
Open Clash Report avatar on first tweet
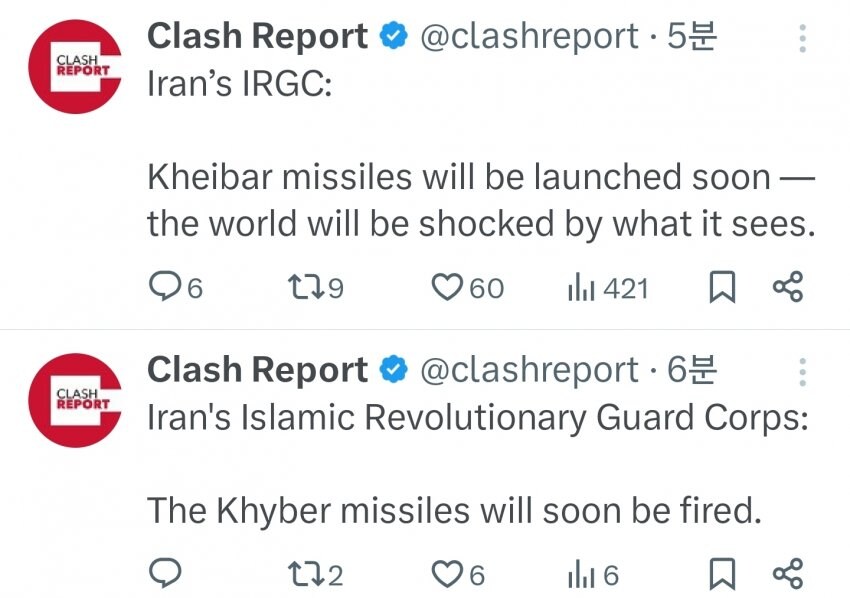(75, 66)
